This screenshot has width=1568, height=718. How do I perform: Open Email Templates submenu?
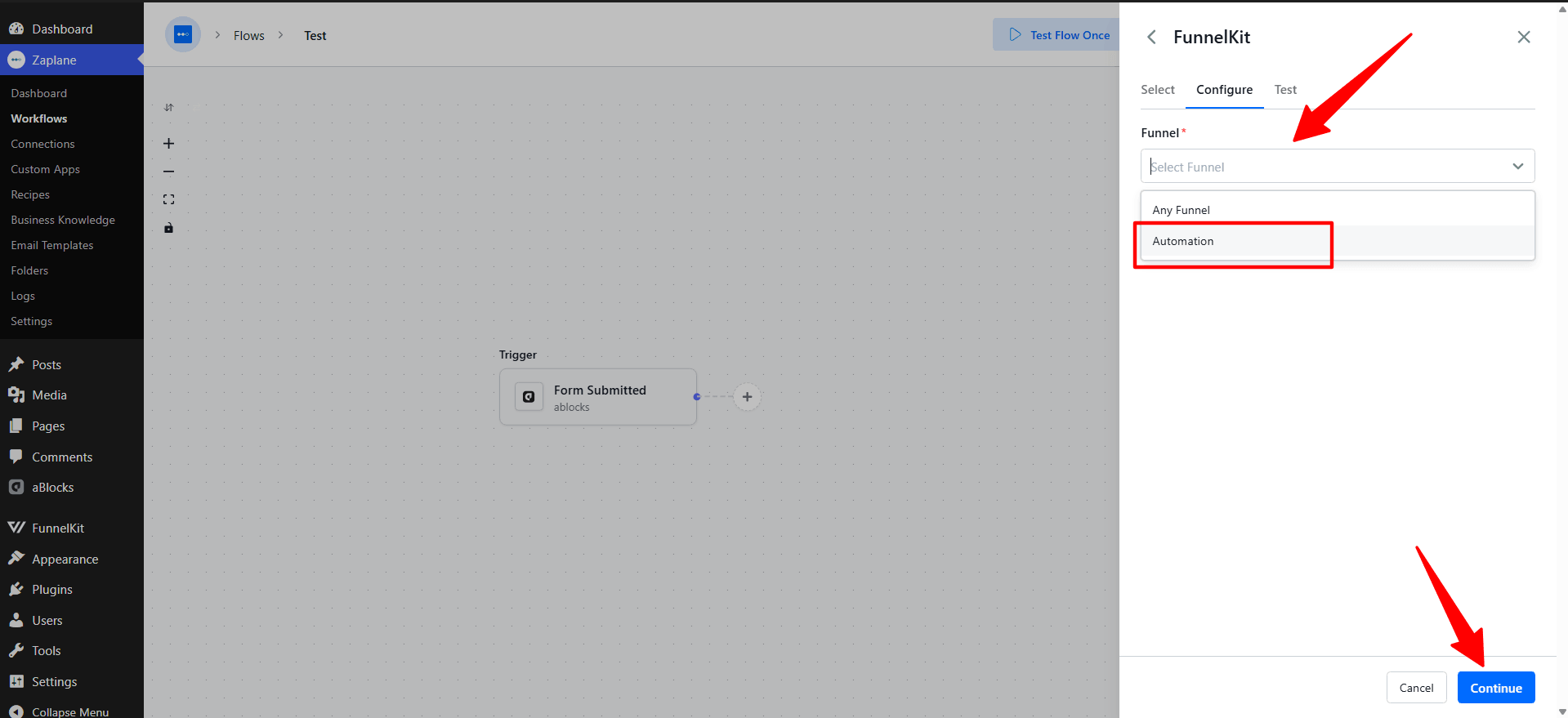52,245
